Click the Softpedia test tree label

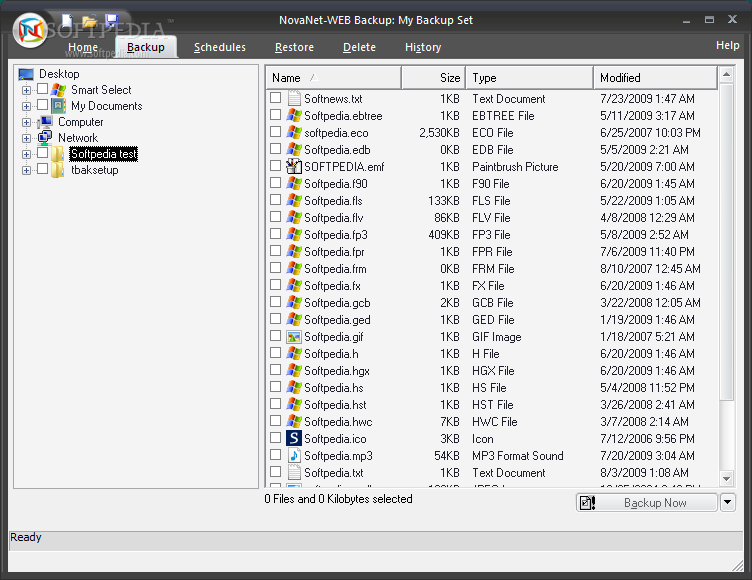click(104, 154)
